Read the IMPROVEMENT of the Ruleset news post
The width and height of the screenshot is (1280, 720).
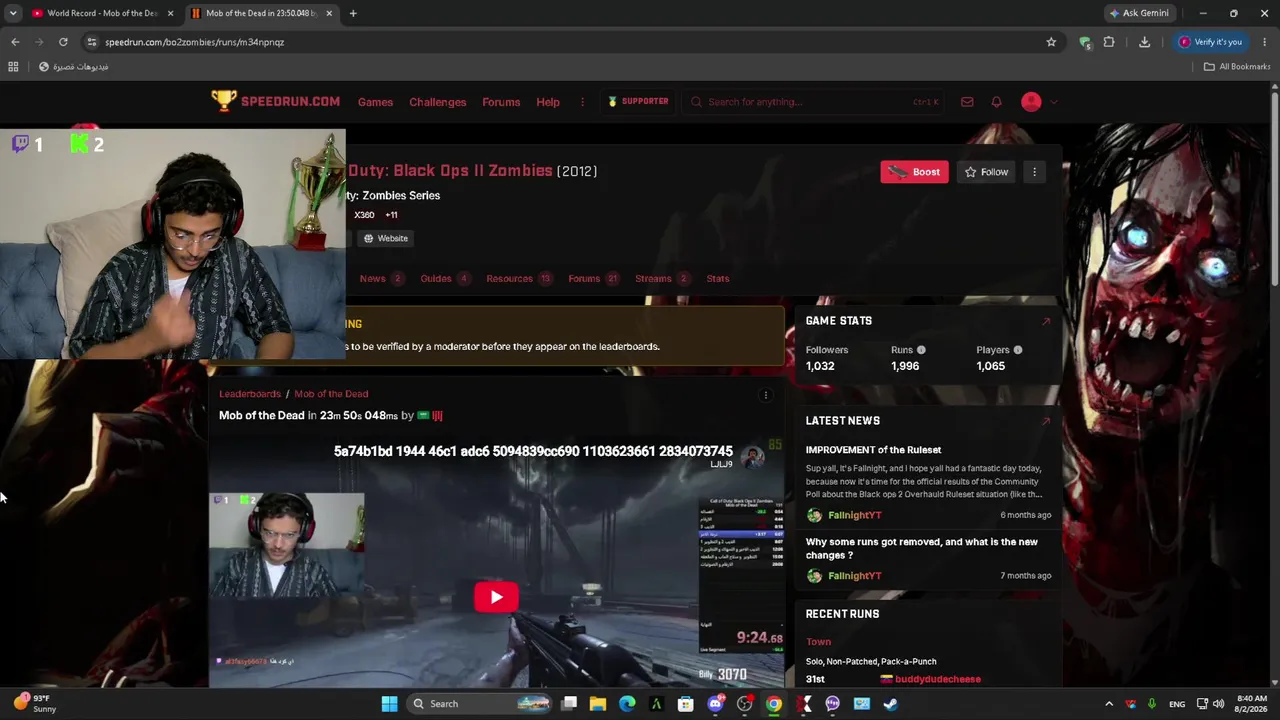click(x=873, y=450)
